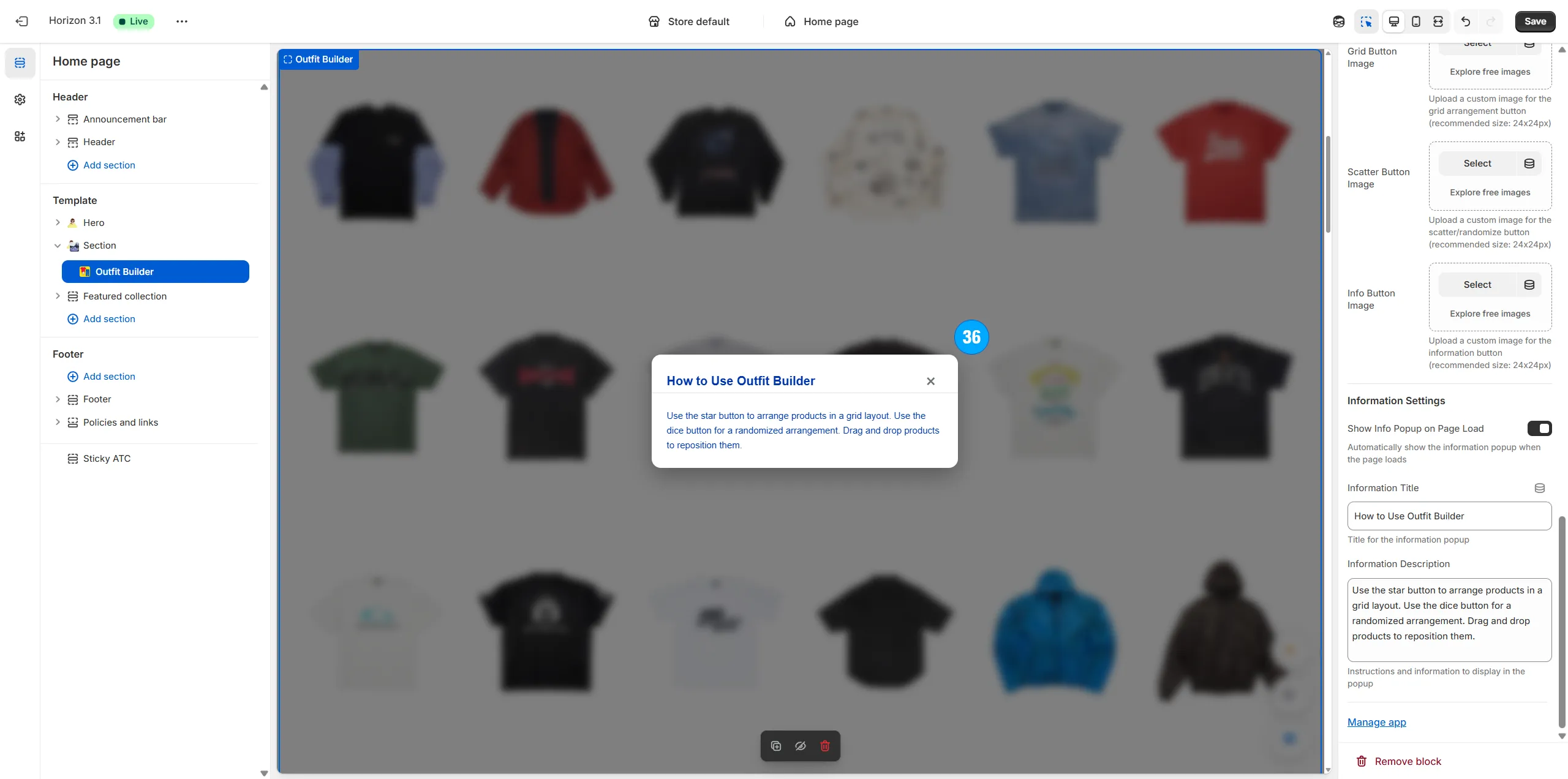Screen dimensions: 1568x779
Task: Click the undo arrow icon
Action: 1465,21
